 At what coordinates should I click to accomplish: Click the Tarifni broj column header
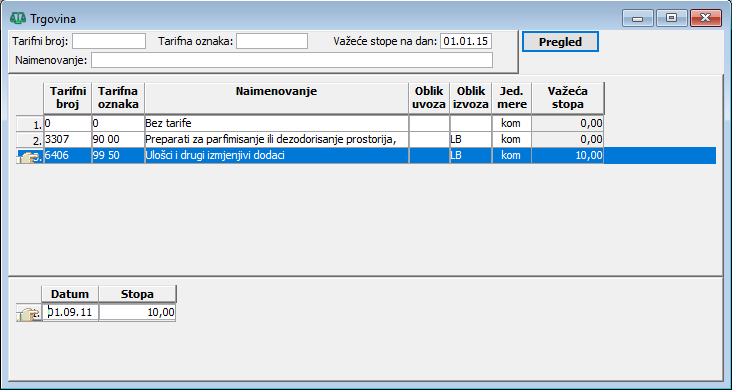68,98
